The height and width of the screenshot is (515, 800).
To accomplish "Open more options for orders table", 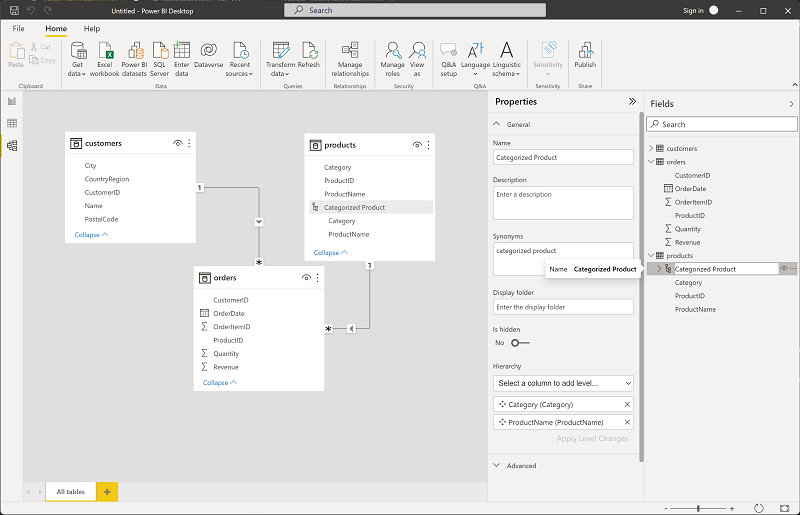I will click(x=317, y=278).
